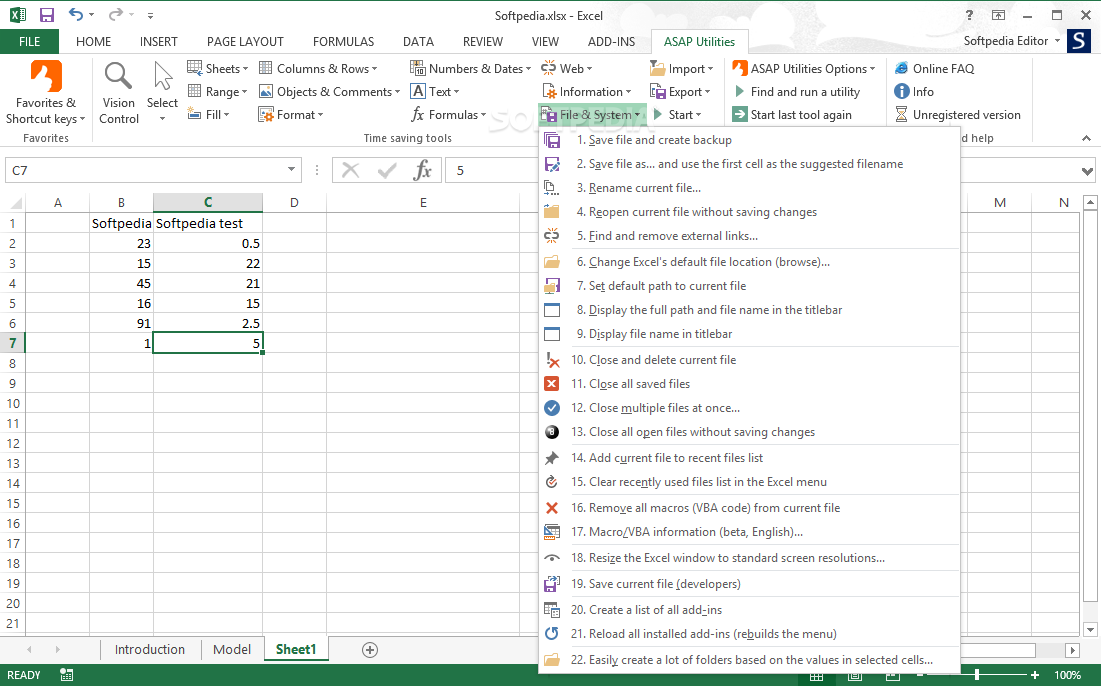The image size is (1101, 686).
Task: Click red X icon for Remove all macros
Action: [552, 508]
